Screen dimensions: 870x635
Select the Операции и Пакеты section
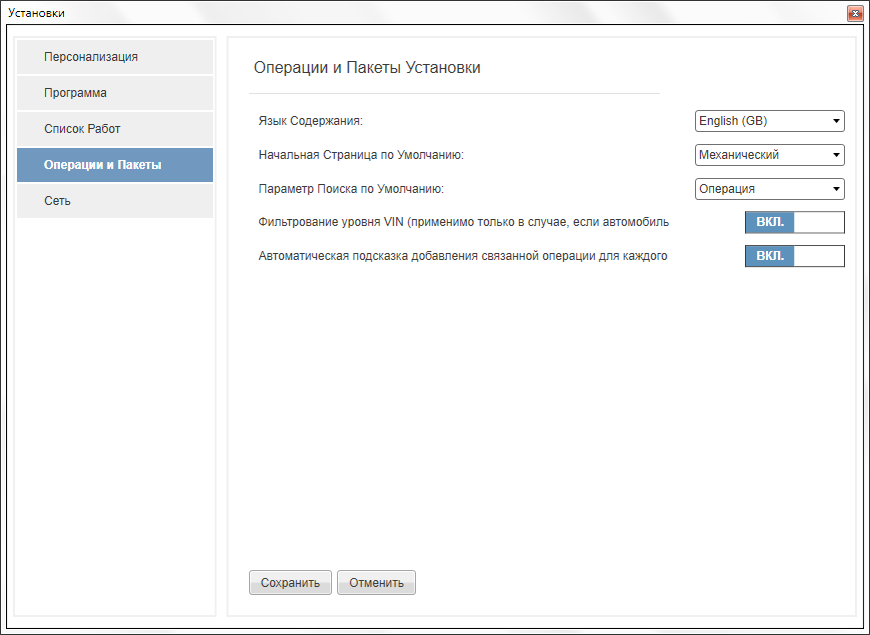point(115,165)
